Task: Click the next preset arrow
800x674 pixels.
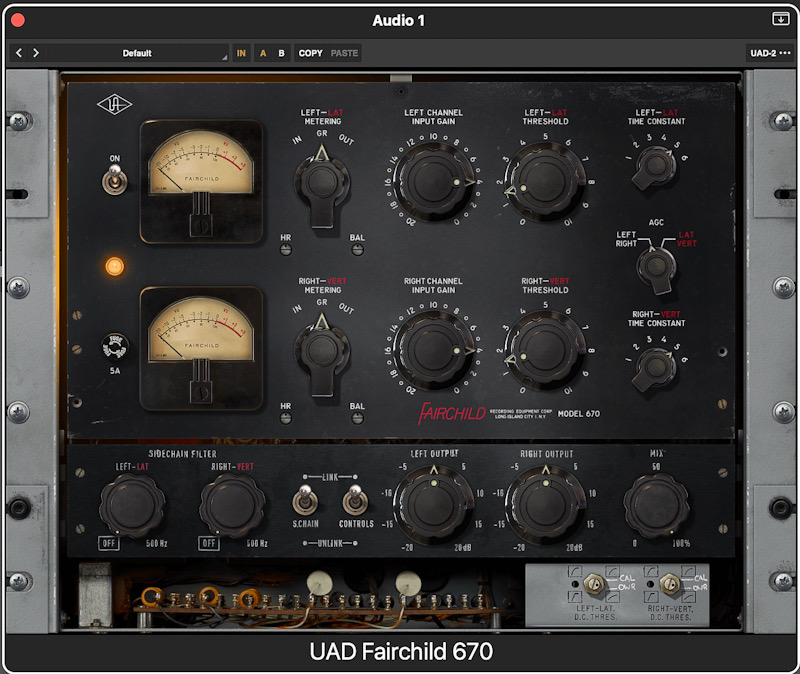Action: [36, 53]
